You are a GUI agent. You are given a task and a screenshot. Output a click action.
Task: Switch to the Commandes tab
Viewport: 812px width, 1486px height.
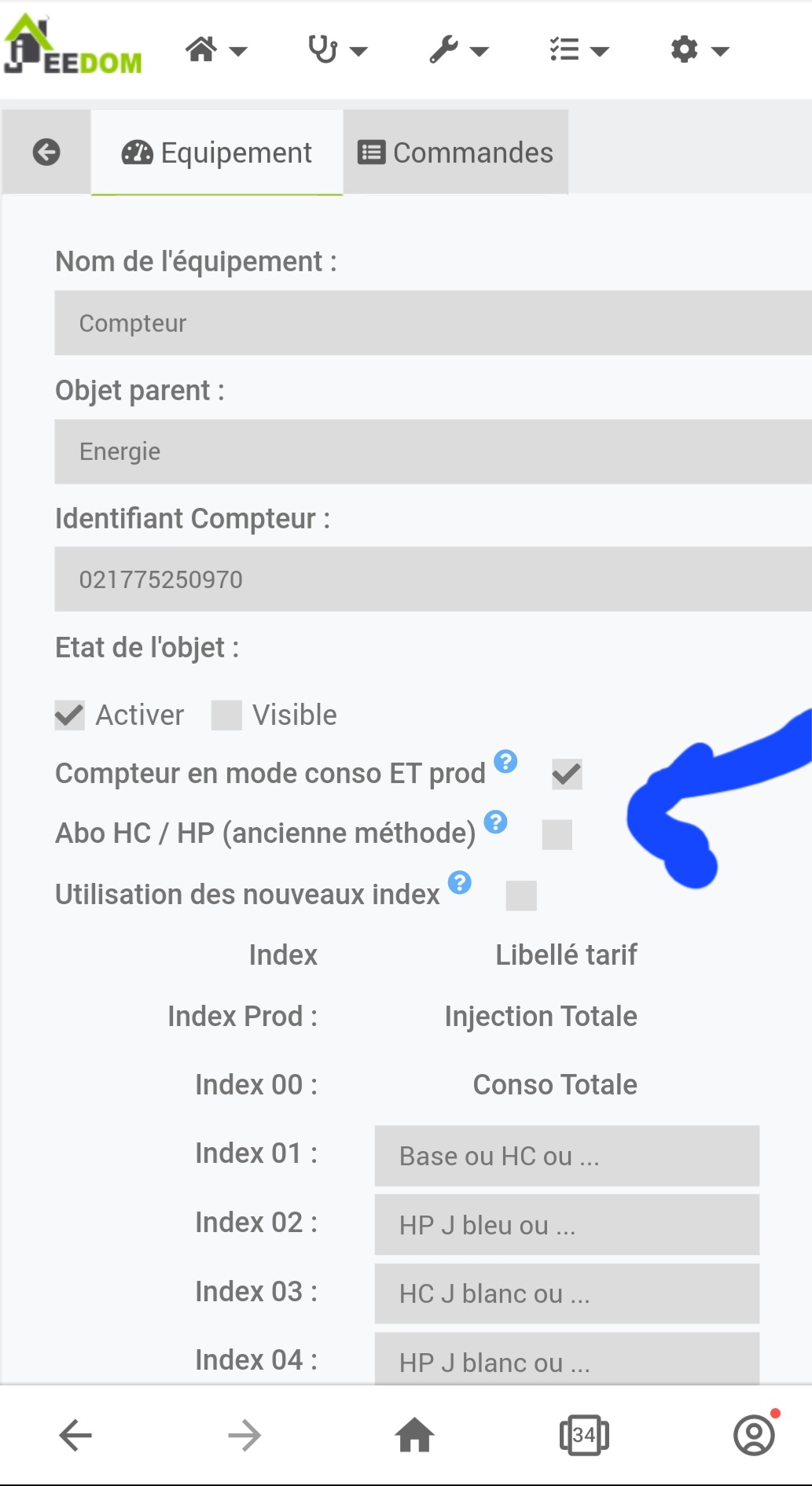[456, 153]
